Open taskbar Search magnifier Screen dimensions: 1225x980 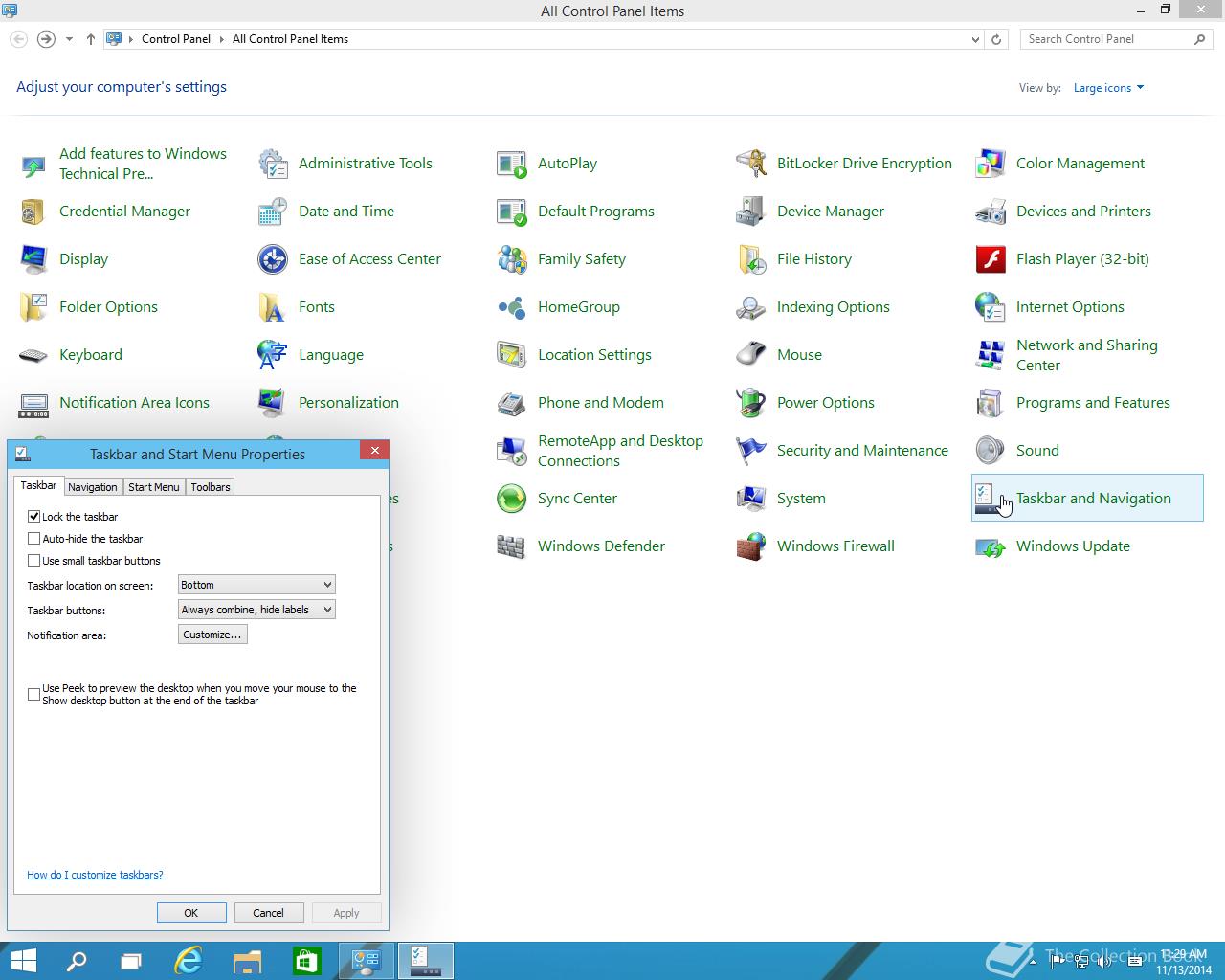(x=77, y=961)
